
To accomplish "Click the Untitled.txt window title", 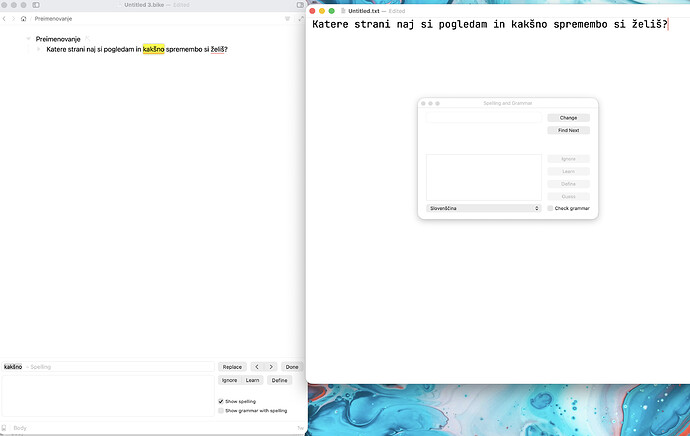I will pos(364,11).
